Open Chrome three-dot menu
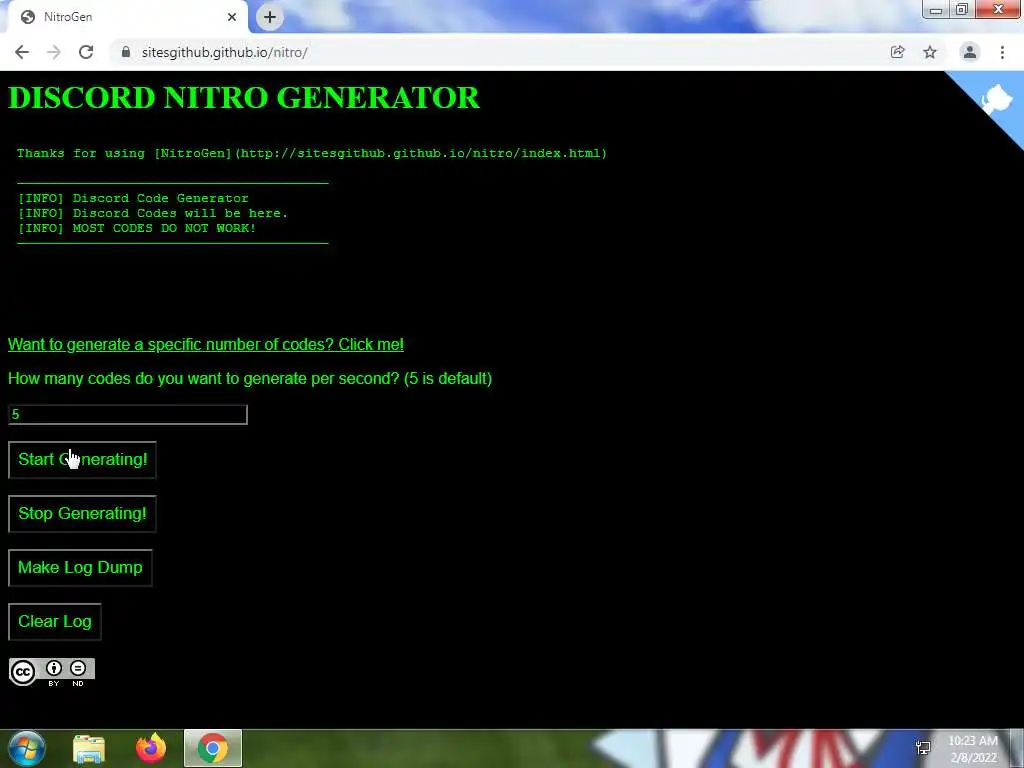This screenshot has width=1024, height=768. (1002, 52)
